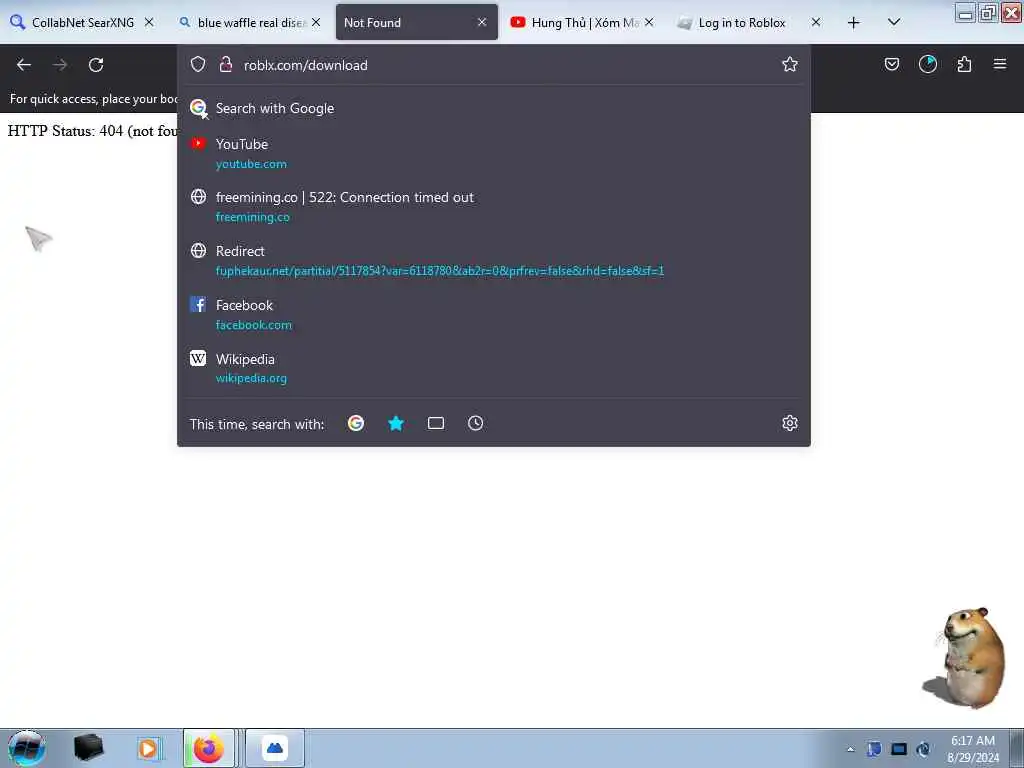Open the circular profile toolbar icon
The width and height of the screenshot is (1024, 768).
point(927,64)
